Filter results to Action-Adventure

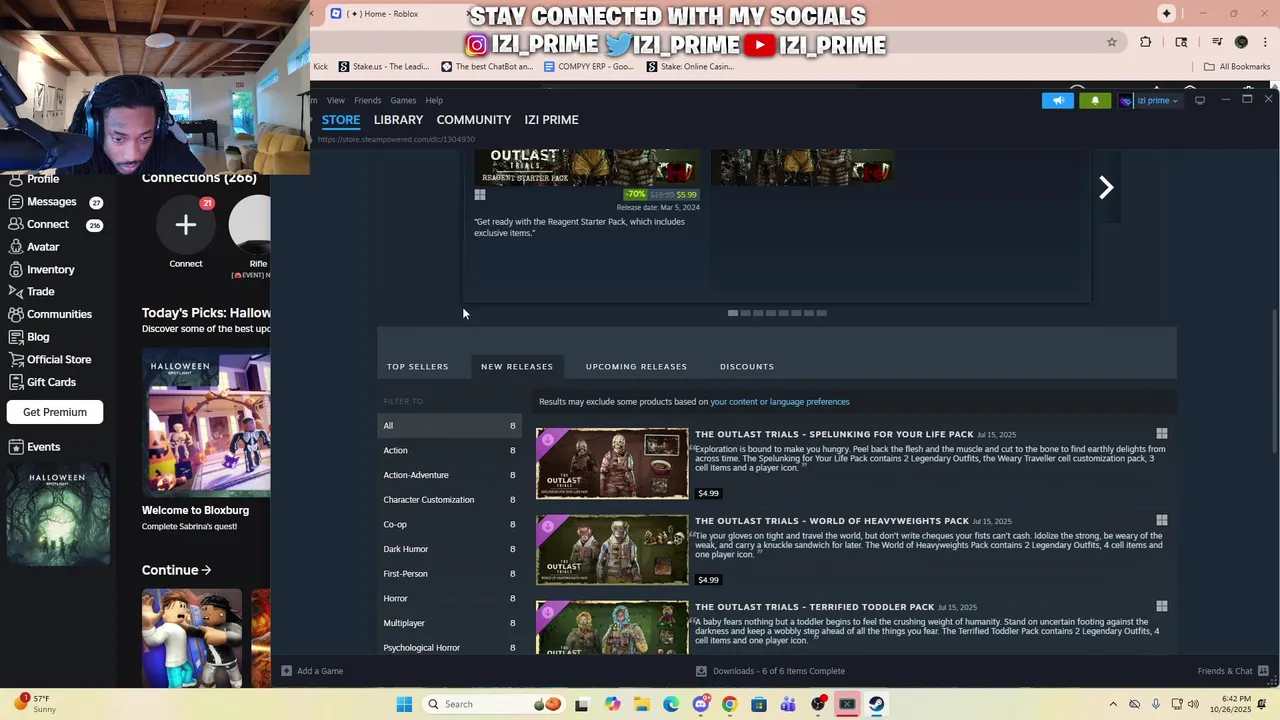click(x=449, y=475)
